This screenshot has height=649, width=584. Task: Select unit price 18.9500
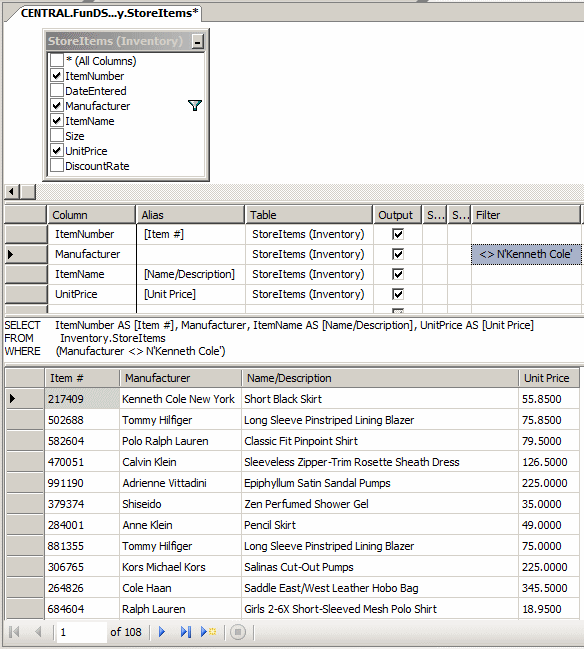[x=549, y=609]
